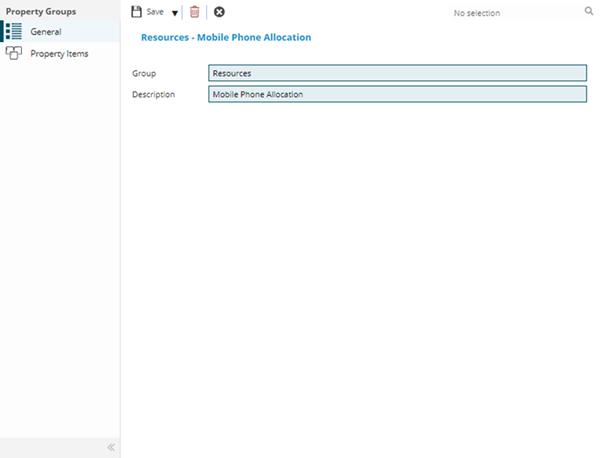Screen dimensions: 600x458
Task: Click the No selection search box
Action: pyautogui.click(x=517, y=13)
